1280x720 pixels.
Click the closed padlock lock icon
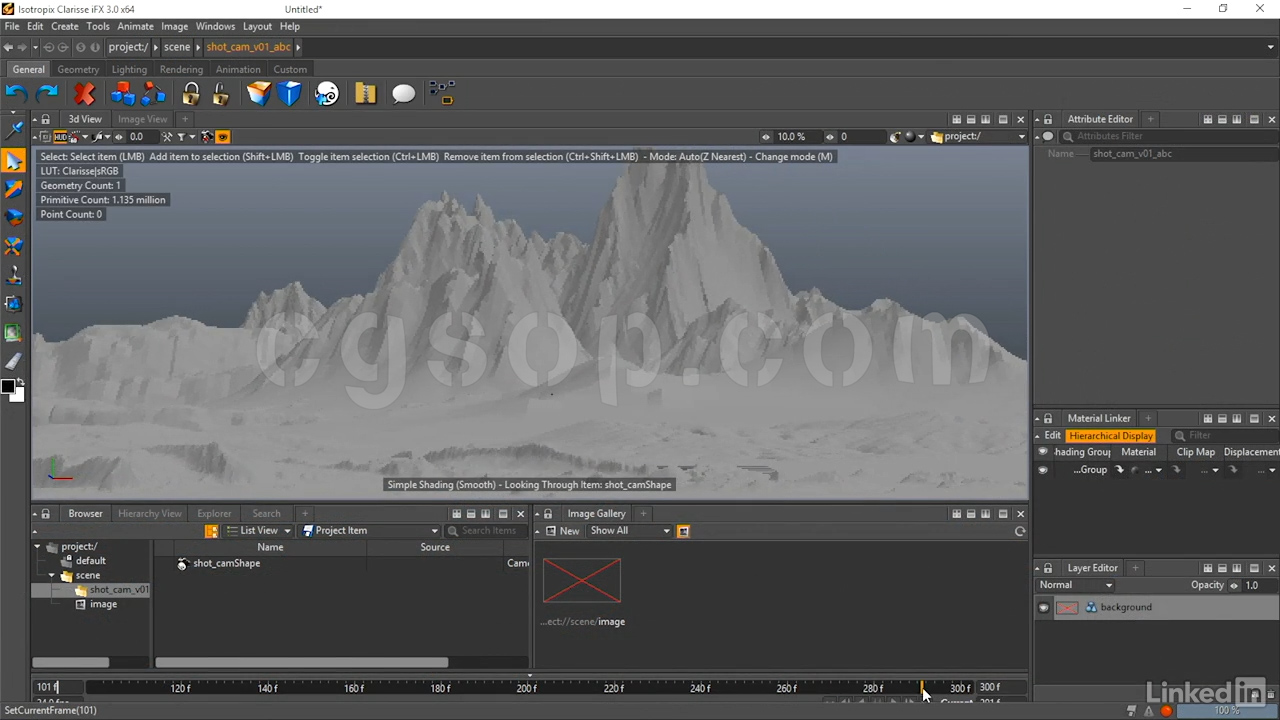(190, 94)
